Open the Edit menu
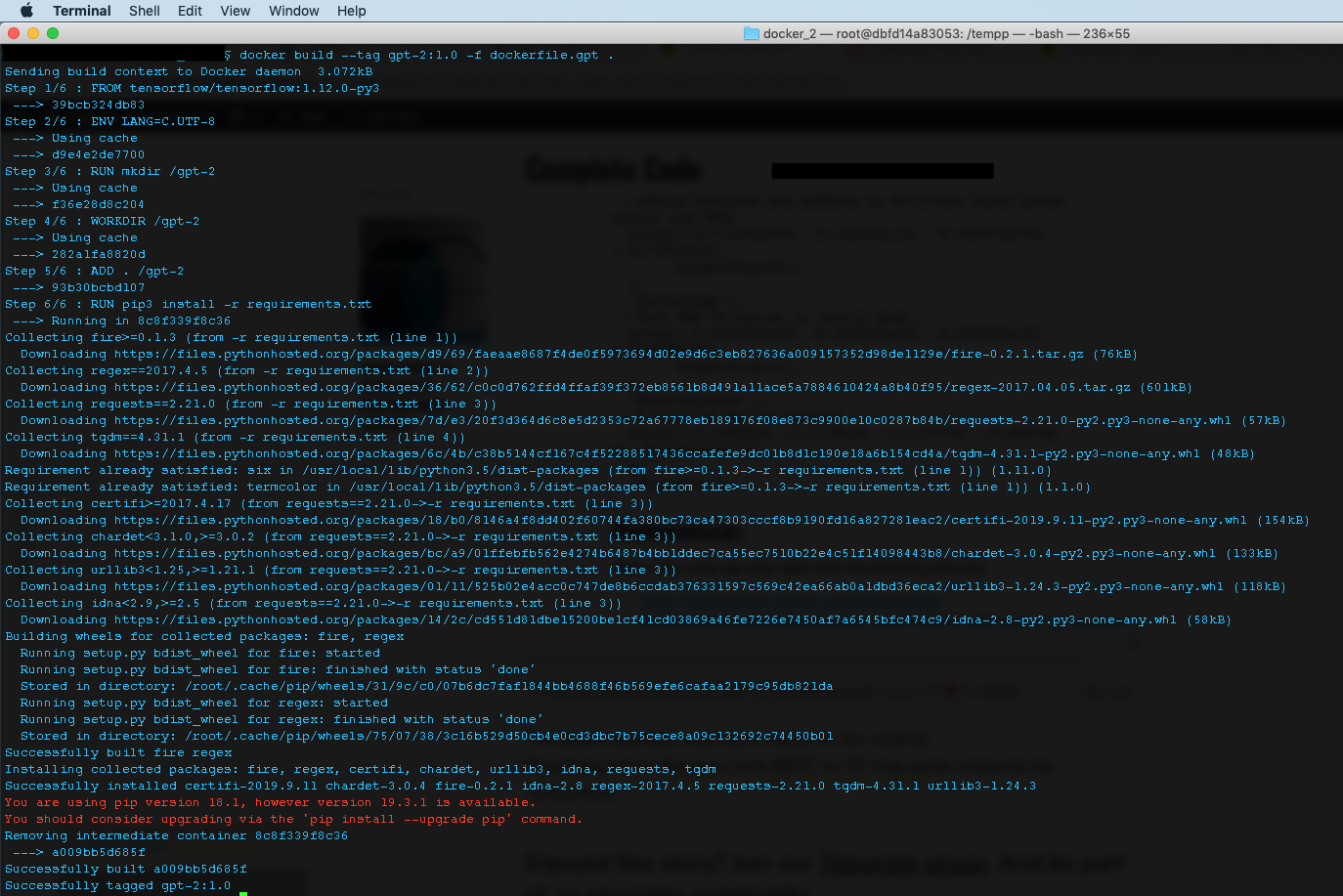This screenshot has width=1343, height=896. [x=190, y=11]
